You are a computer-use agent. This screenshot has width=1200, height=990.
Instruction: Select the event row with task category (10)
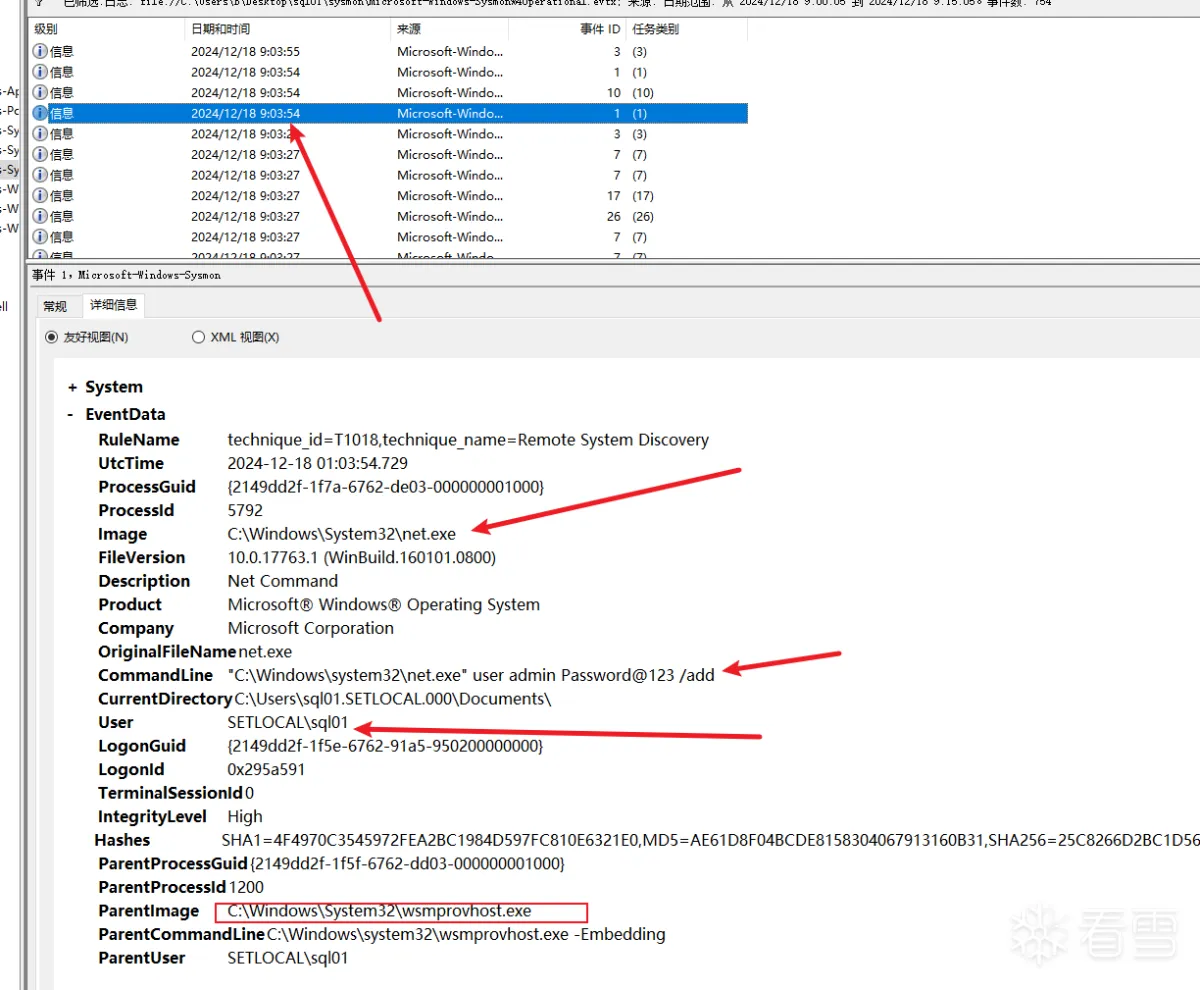coord(388,92)
